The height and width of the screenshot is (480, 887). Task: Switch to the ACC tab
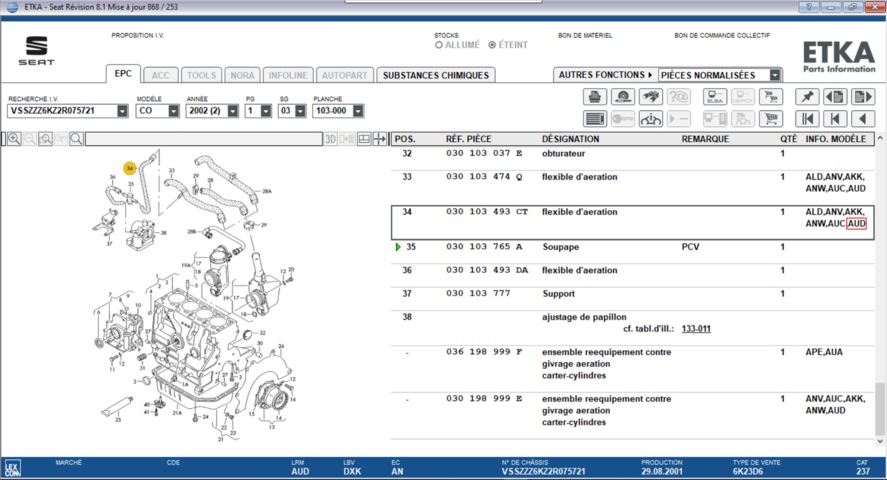[x=160, y=75]
